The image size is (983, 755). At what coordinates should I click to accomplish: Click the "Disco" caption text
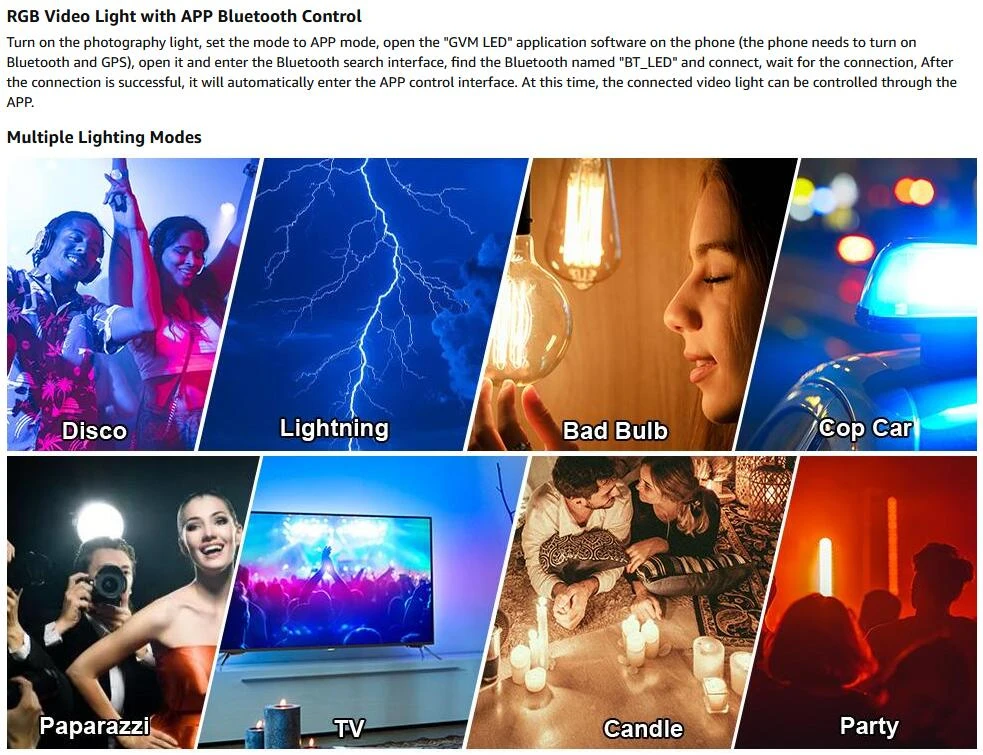[94, 431]
